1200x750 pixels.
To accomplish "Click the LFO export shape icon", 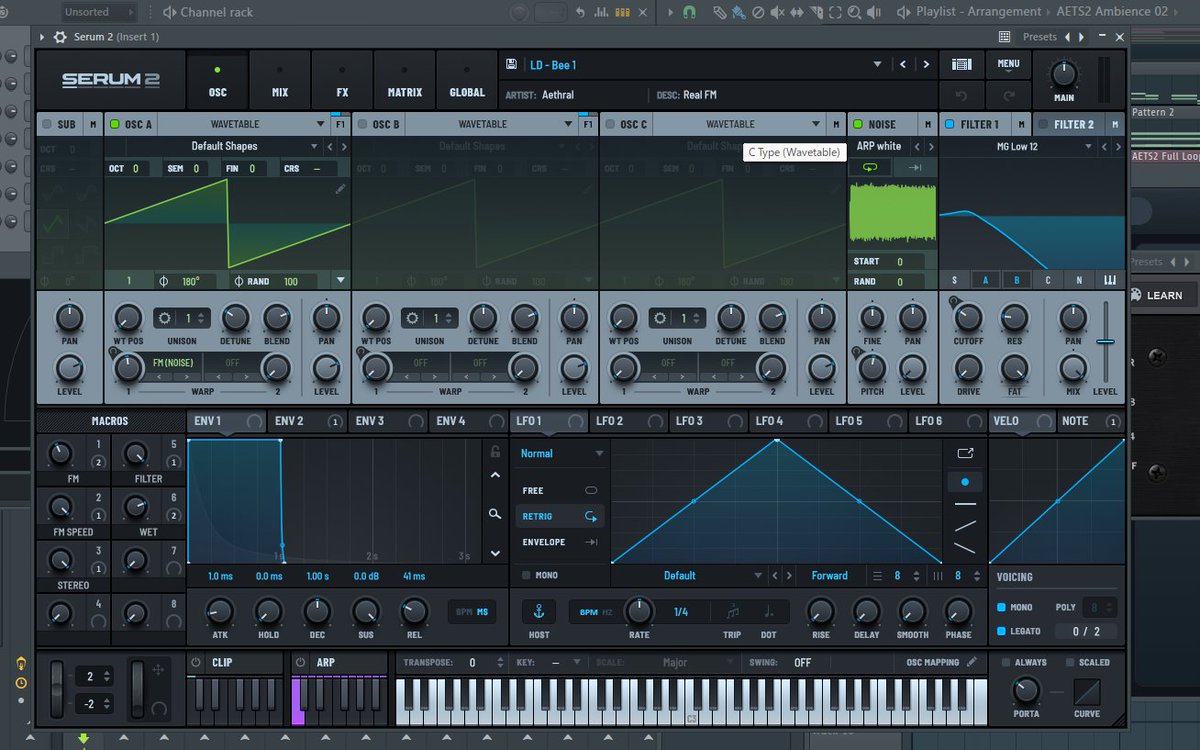I will pos(965,453).
